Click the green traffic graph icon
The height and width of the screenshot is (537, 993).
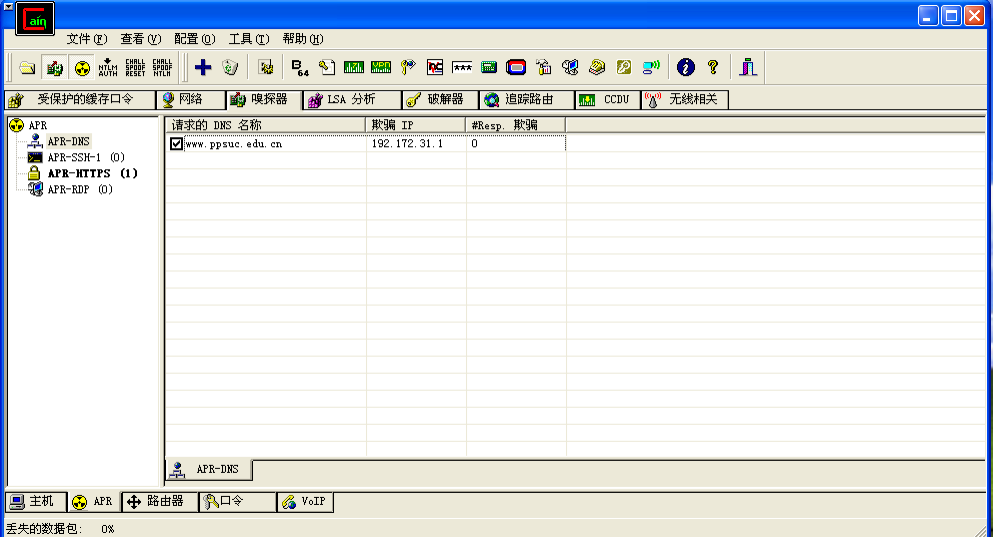click(x=353, y=67)
